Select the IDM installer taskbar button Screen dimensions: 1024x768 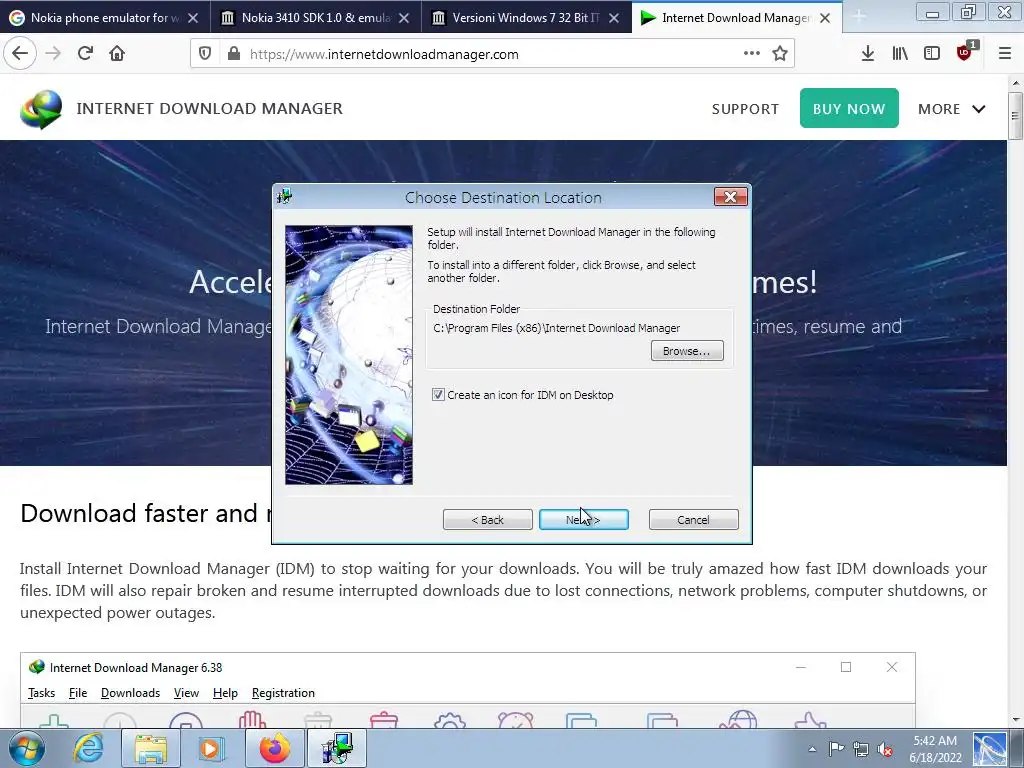pyautogui.click(x=337, y=748)
